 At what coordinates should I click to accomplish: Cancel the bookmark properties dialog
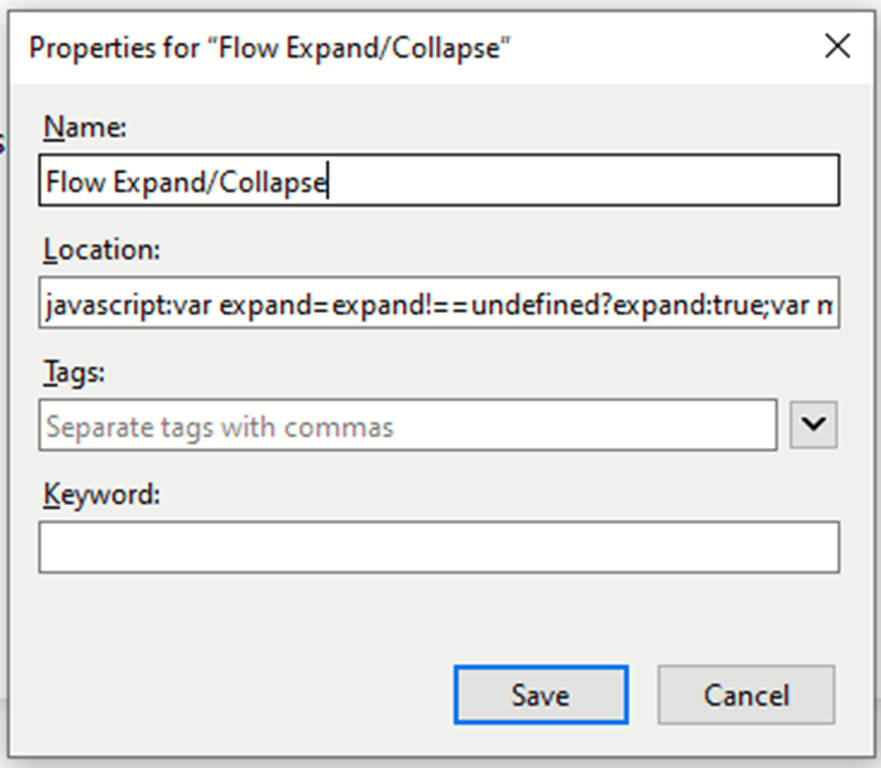coord(745,694)
